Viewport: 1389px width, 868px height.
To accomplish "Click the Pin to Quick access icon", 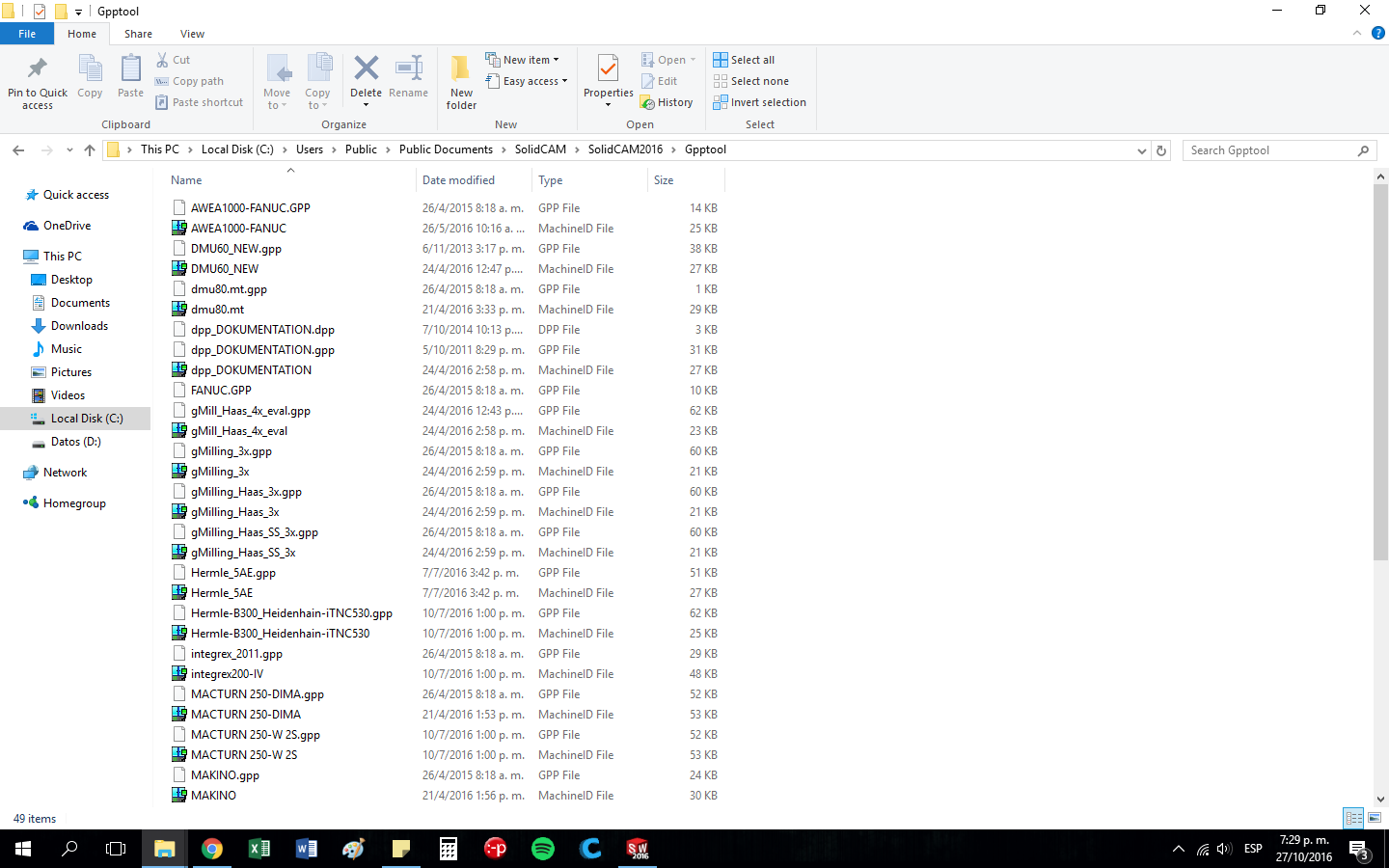I will (x=38, y=69).
